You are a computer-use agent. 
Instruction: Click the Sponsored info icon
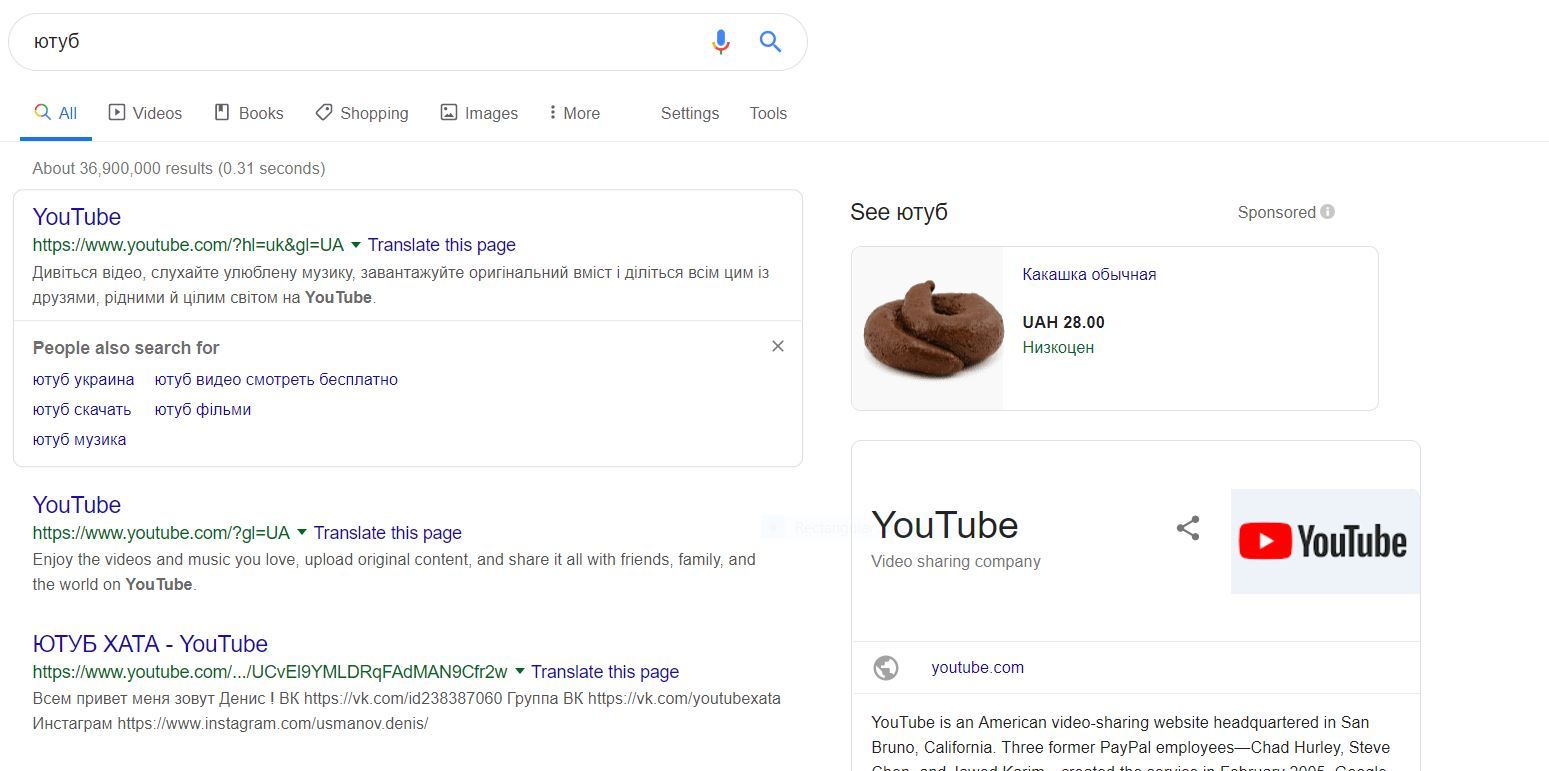tap(1328, 212)
